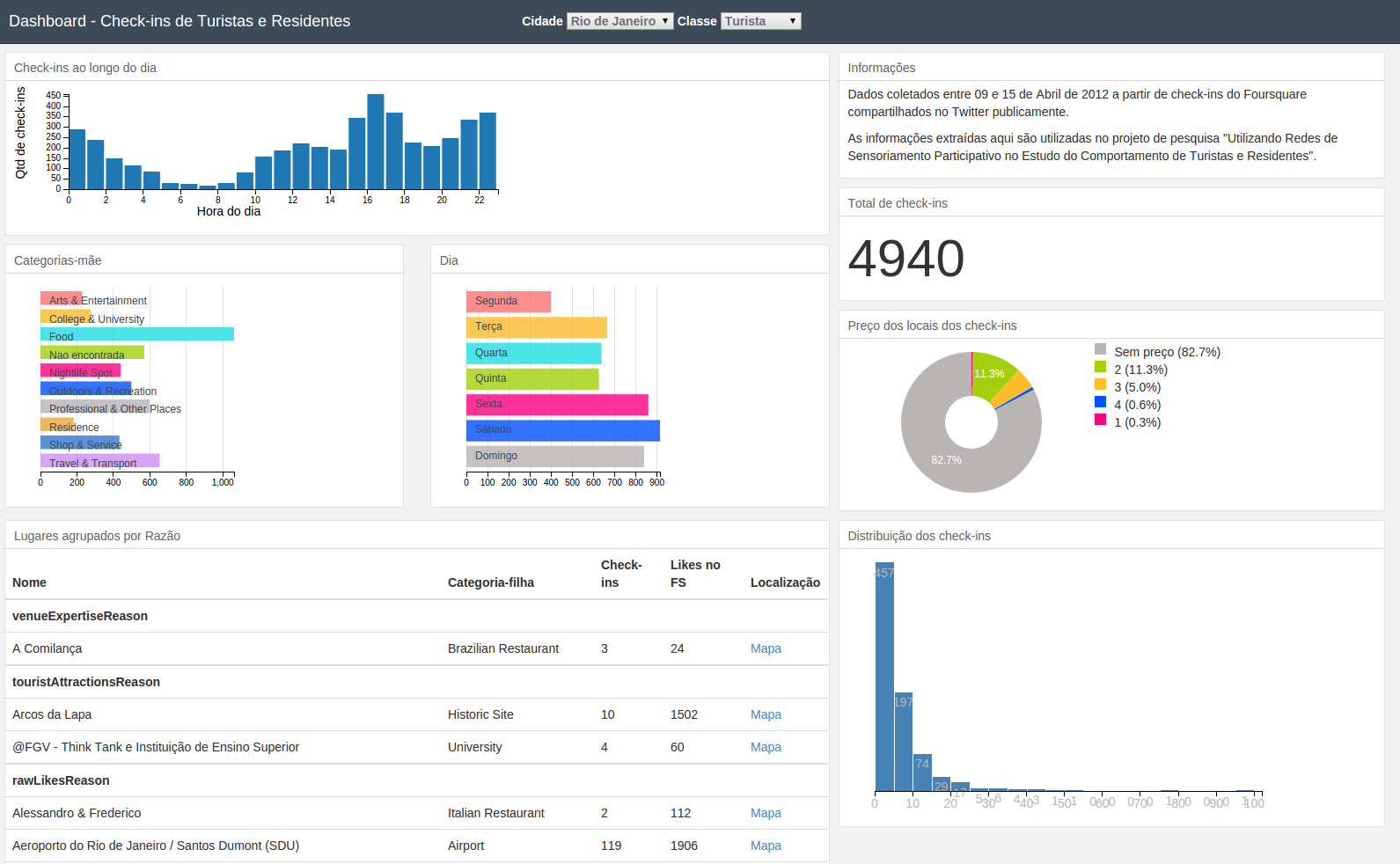1400x864 pixels.
Task: Click the green price 2 legend swatch
Action: [x=1100, y=367]
